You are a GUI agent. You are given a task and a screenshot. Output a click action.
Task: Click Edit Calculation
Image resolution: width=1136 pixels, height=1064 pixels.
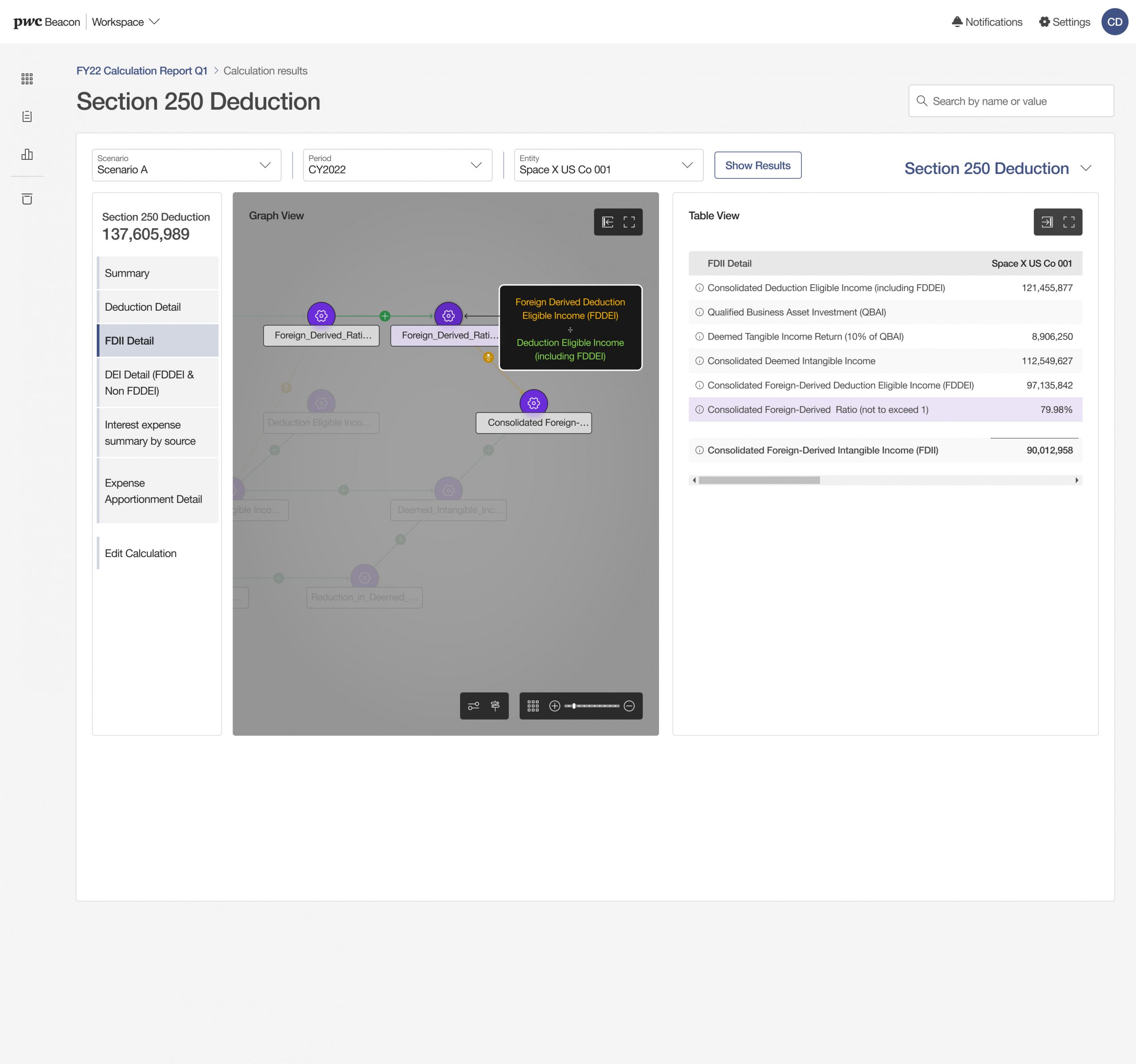point(158,554)
